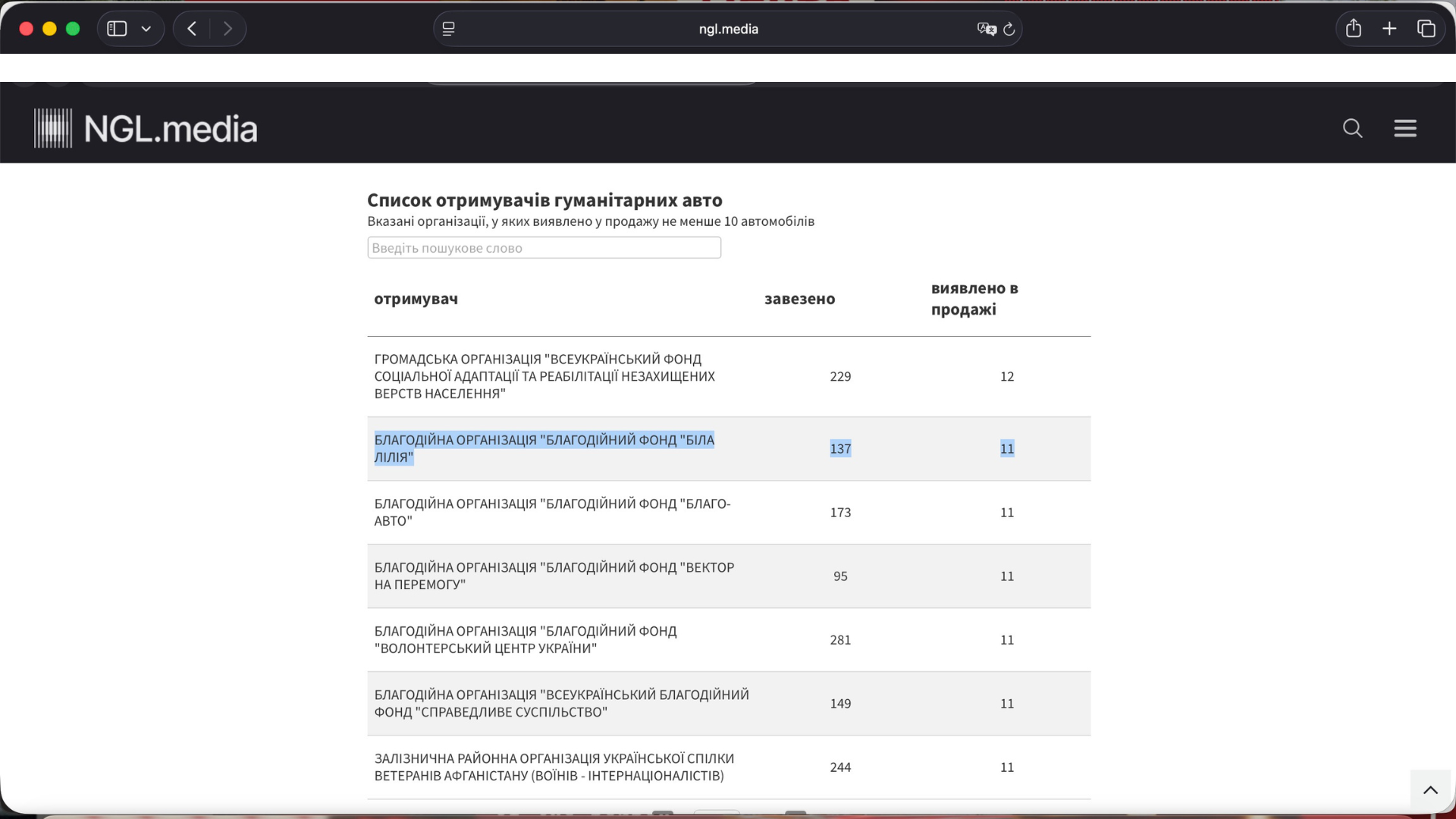The width and height of the screenshot is (1456, 819).
Task: Toggle the Safari sidebar
Action: point(116,28)
